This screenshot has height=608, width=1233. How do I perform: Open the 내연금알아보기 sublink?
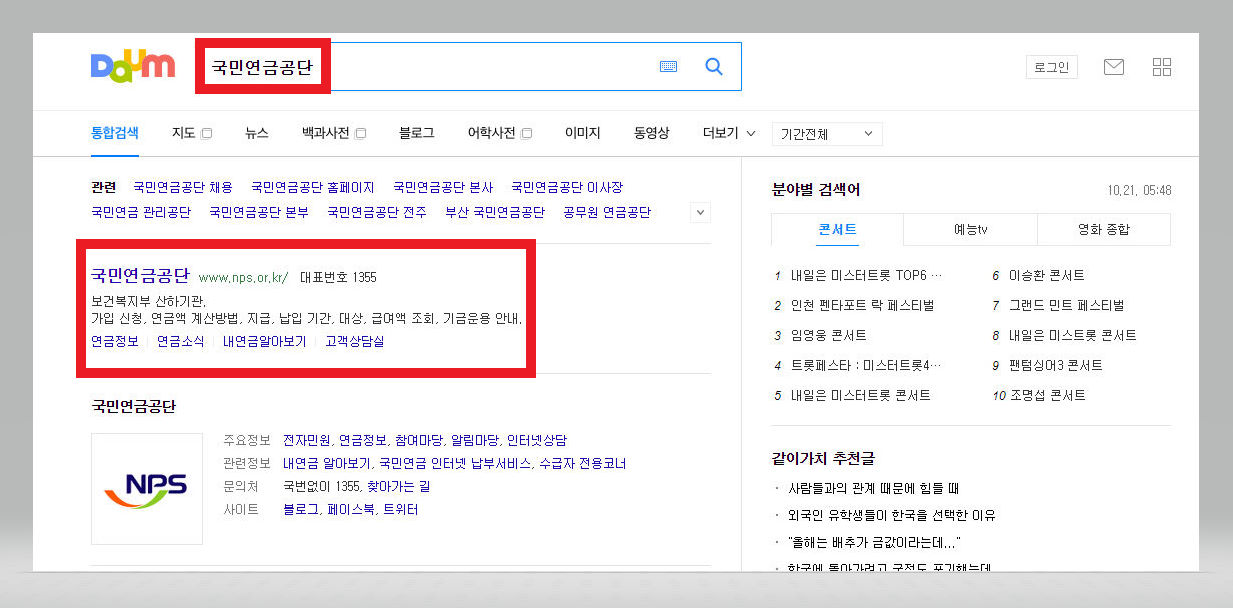265,341
